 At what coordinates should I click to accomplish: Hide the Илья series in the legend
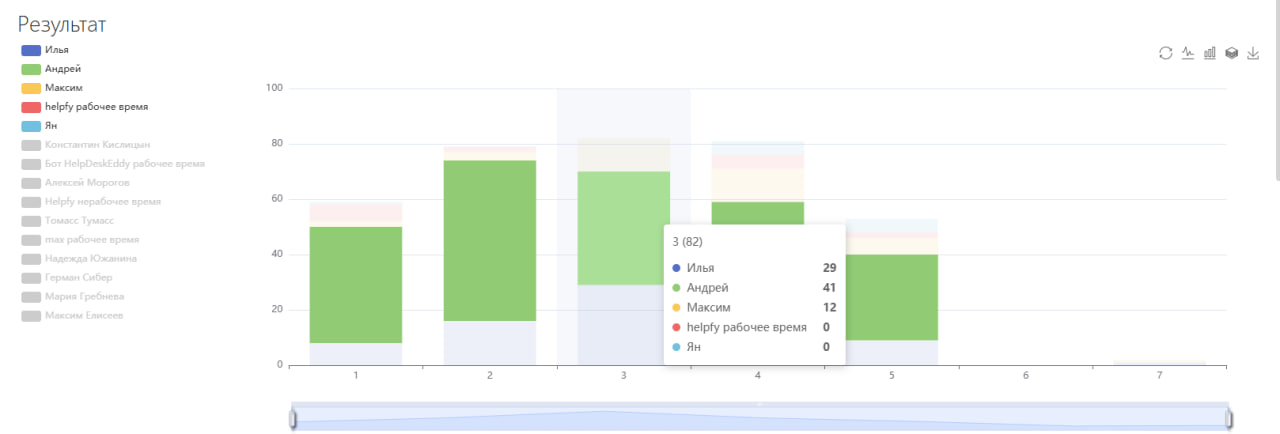(31, 50)
